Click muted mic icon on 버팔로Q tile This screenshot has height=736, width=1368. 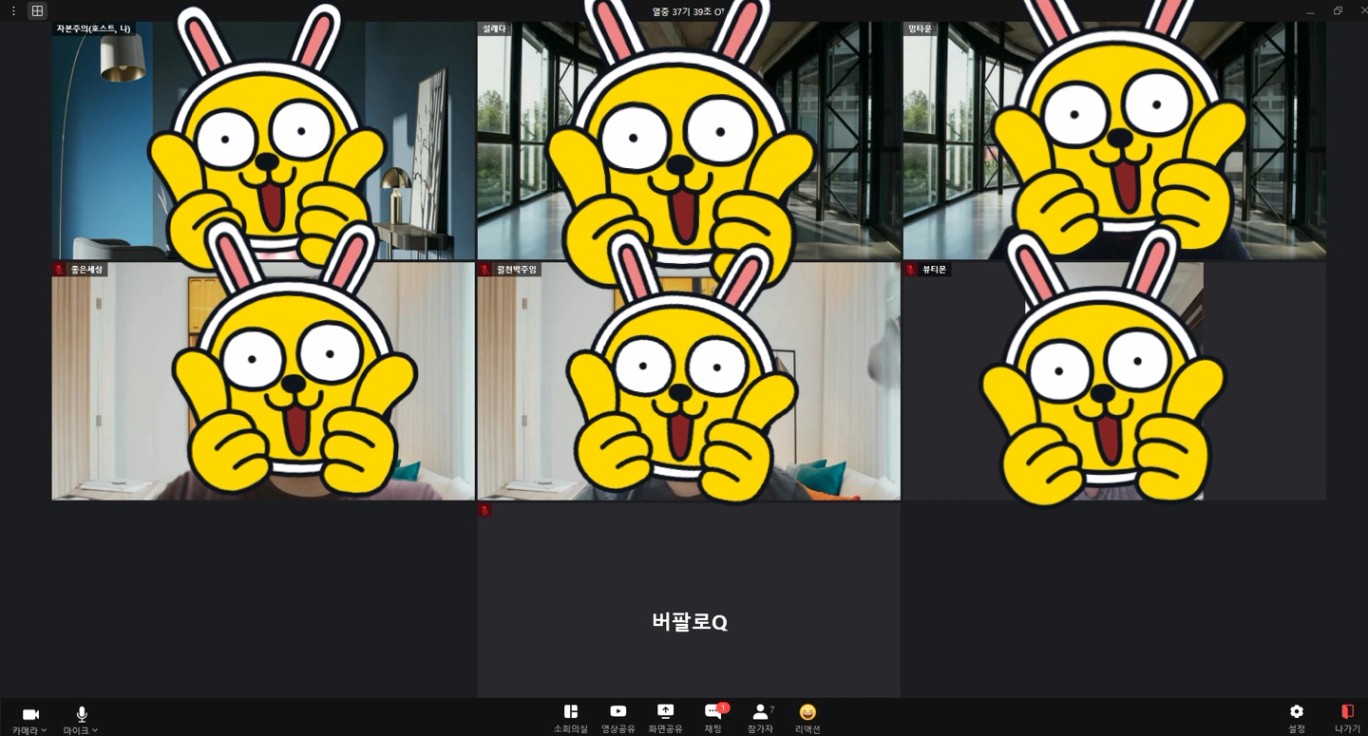[x=485, y=510]
